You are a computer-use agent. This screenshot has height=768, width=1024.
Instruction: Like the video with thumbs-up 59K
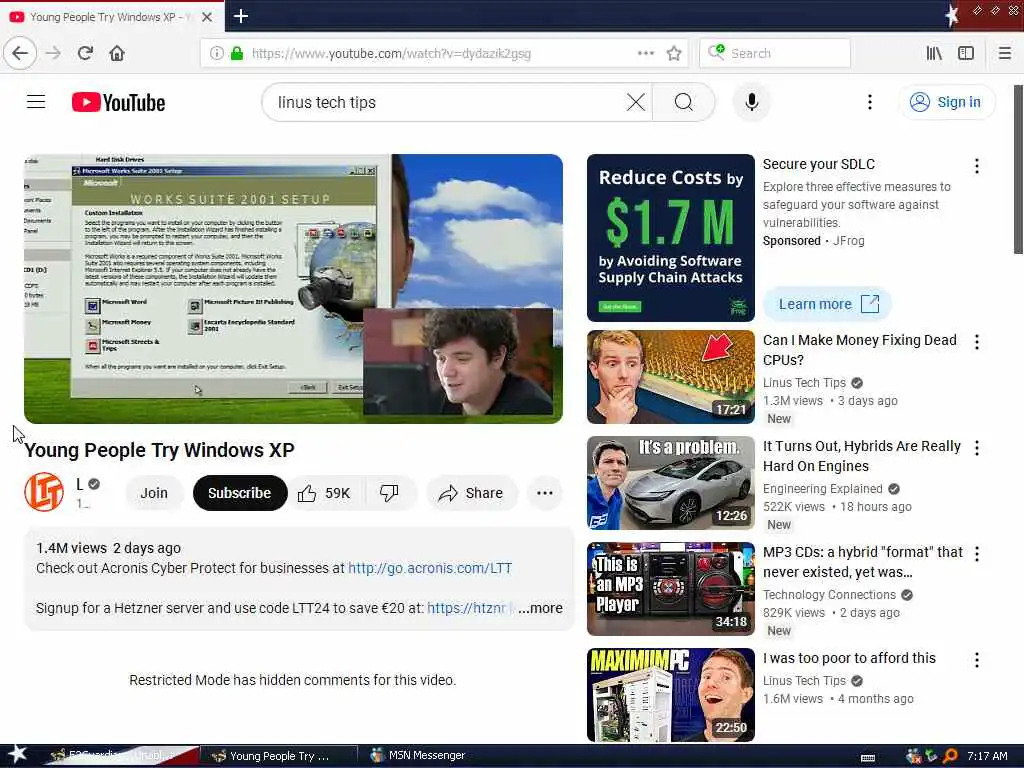click(325, 493)
